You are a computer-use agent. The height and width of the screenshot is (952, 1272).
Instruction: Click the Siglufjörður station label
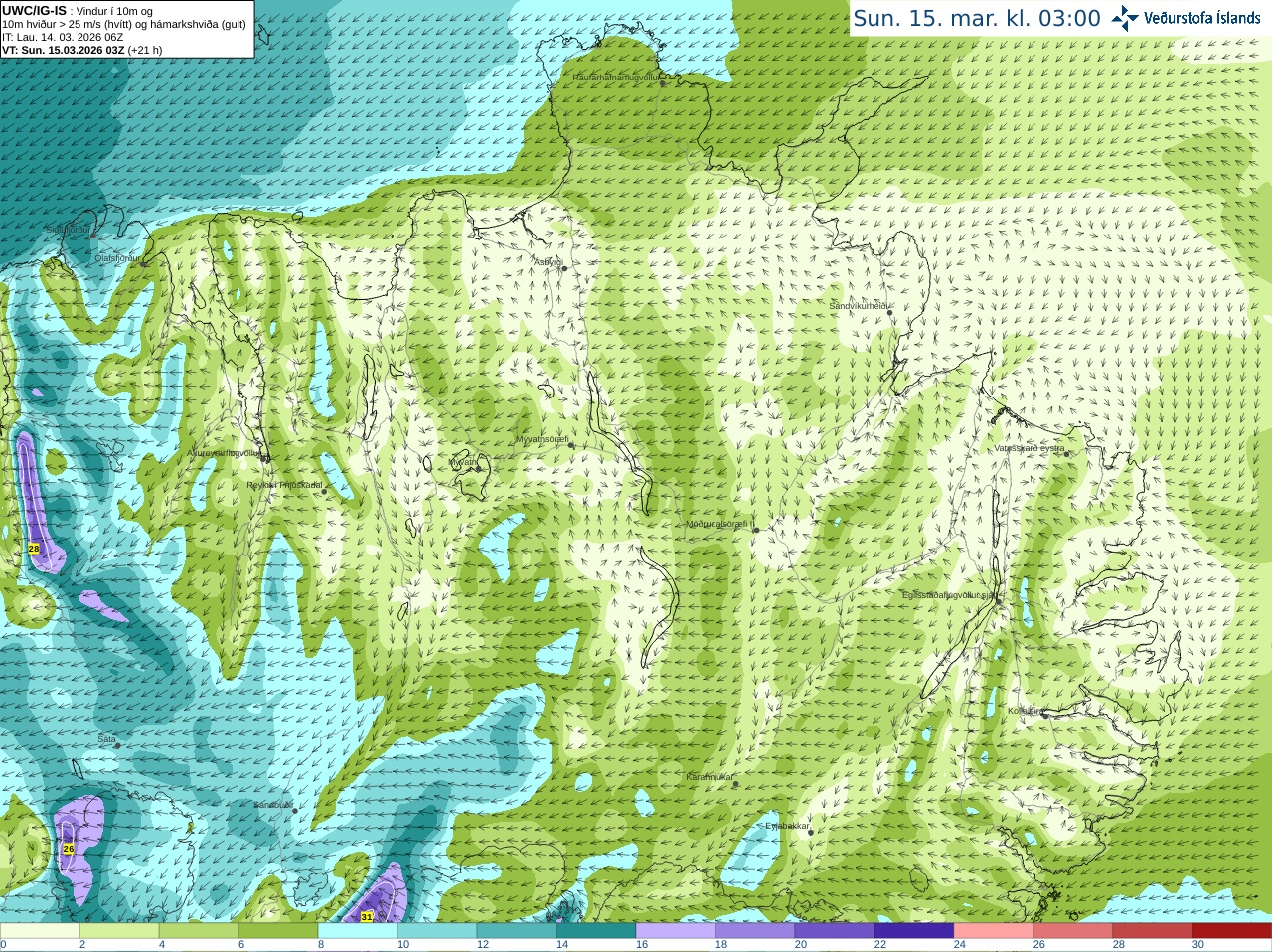68,230
